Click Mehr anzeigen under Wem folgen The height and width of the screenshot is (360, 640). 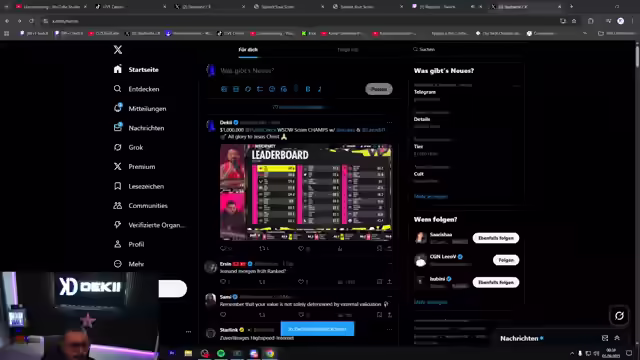point(431,302)
